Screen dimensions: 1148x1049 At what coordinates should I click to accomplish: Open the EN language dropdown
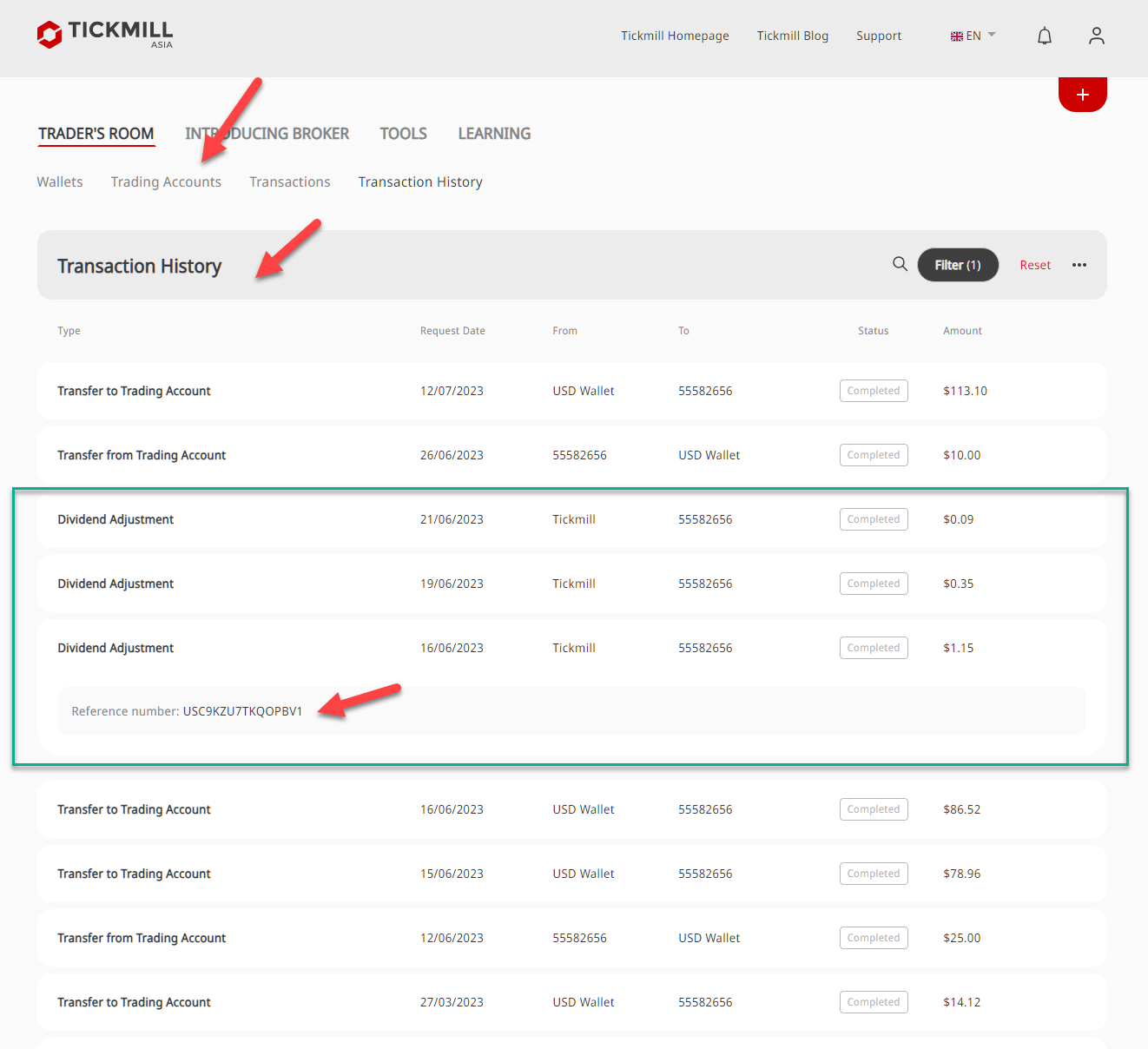[x=973, y=36]
